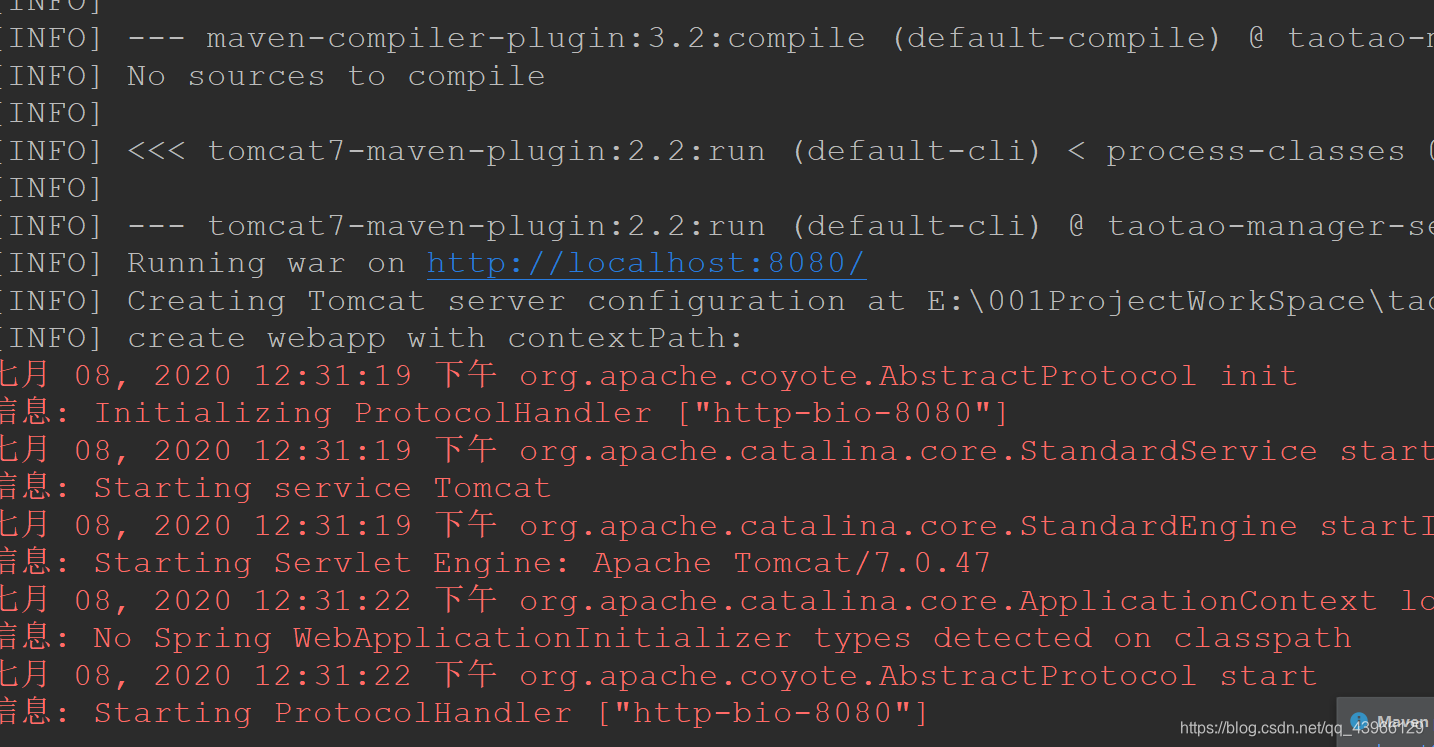Click the '--- tomcat7-maven-plugin:2.2:run' taotao-manager line
This screenshot has height=747, width=1434.
tap(717, 226)
